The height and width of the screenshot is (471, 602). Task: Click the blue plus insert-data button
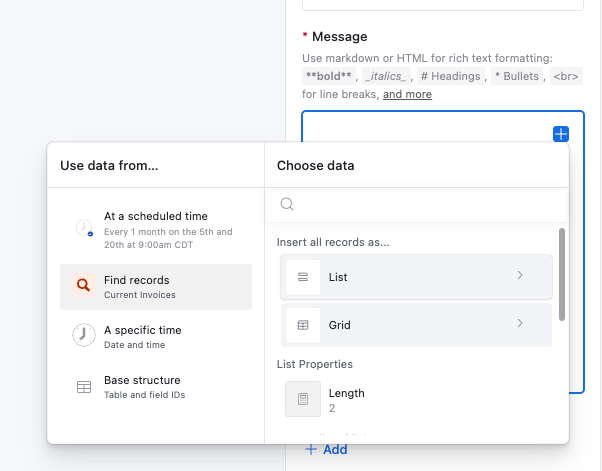pyautogui.click(x=561, y=134)
